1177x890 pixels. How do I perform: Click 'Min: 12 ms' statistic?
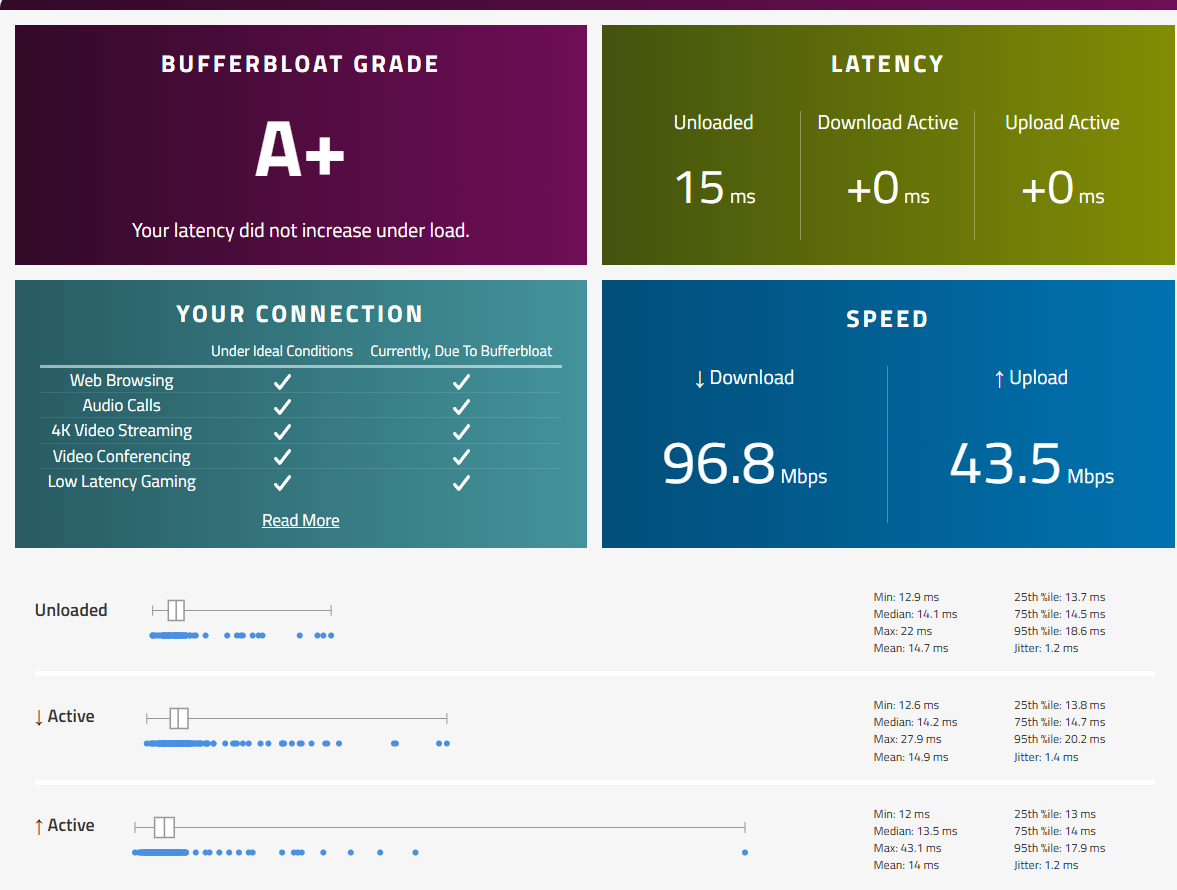point(902,814)
